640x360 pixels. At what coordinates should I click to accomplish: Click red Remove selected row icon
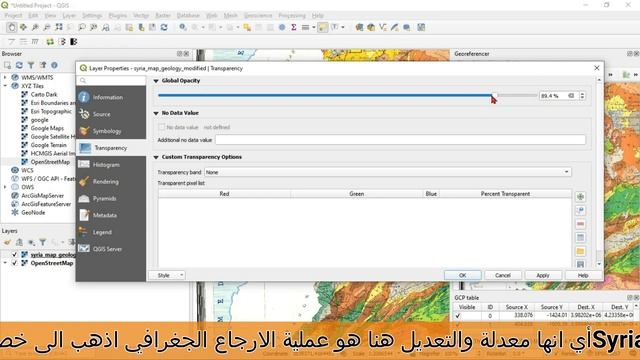(580, 224)
